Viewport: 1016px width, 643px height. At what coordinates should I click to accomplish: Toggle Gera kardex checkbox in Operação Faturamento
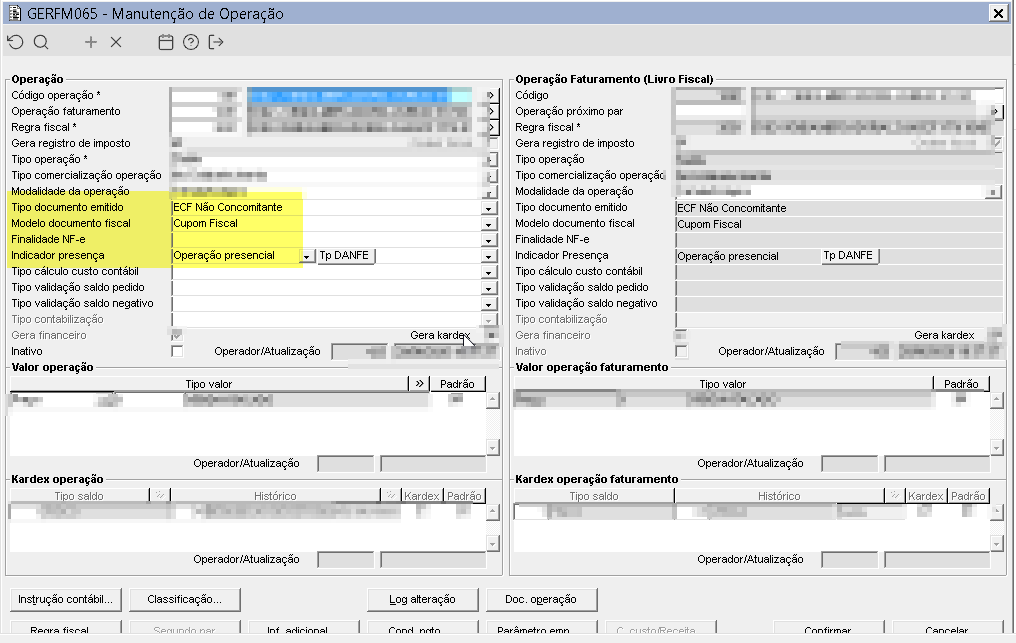pyautogui.click(x=996, y=335)
